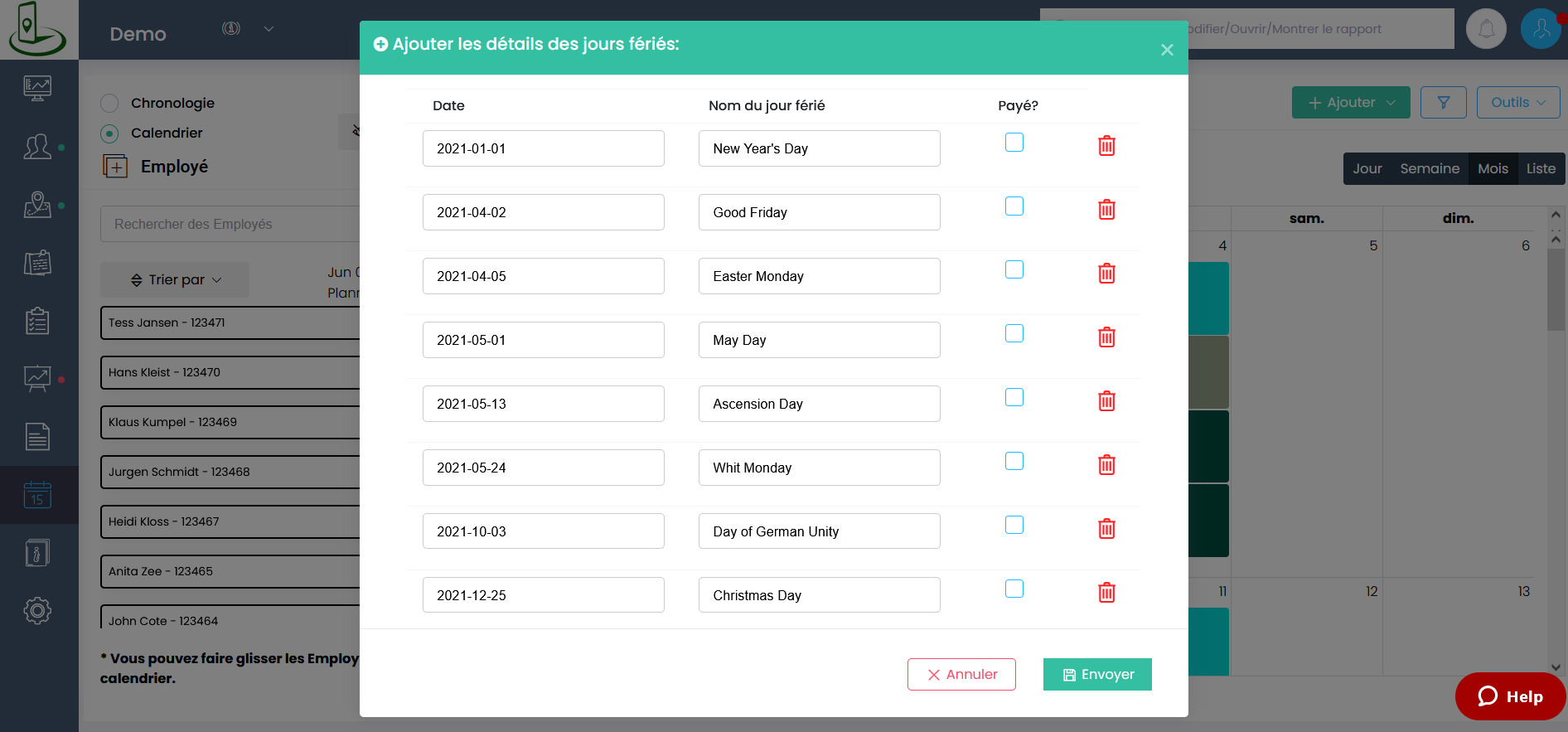This screenshot has height=732, width=1568.
Task: Expand the Ajouter dropdown
Action: pos(1350,103)
